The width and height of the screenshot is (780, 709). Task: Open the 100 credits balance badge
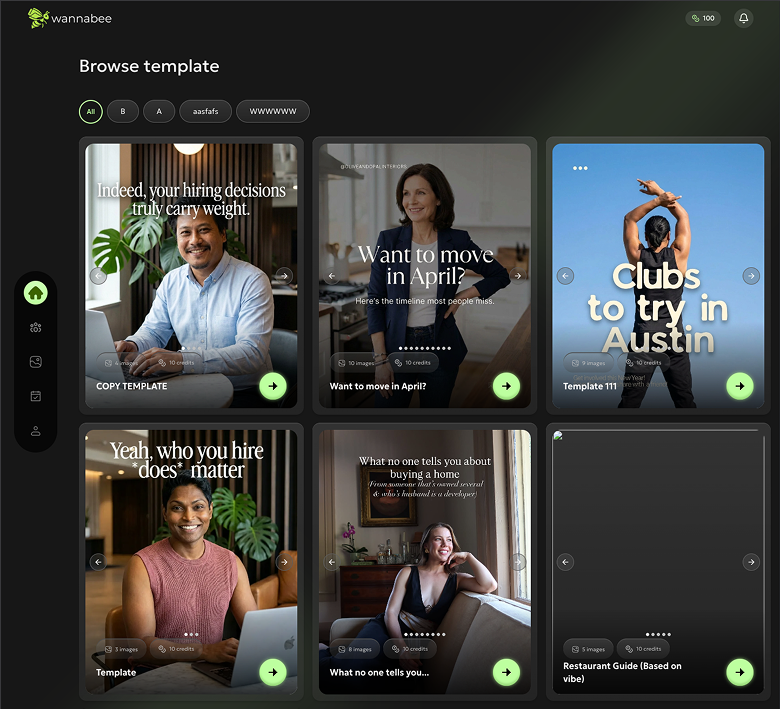tap(703, 18)
